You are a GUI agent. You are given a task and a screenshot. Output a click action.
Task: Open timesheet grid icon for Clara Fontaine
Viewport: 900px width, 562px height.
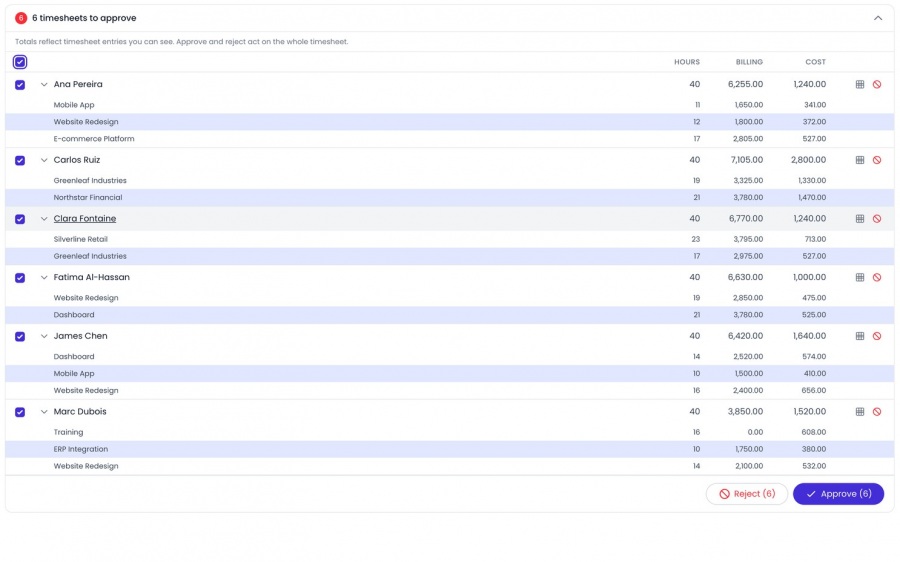(x=860, y=219)
